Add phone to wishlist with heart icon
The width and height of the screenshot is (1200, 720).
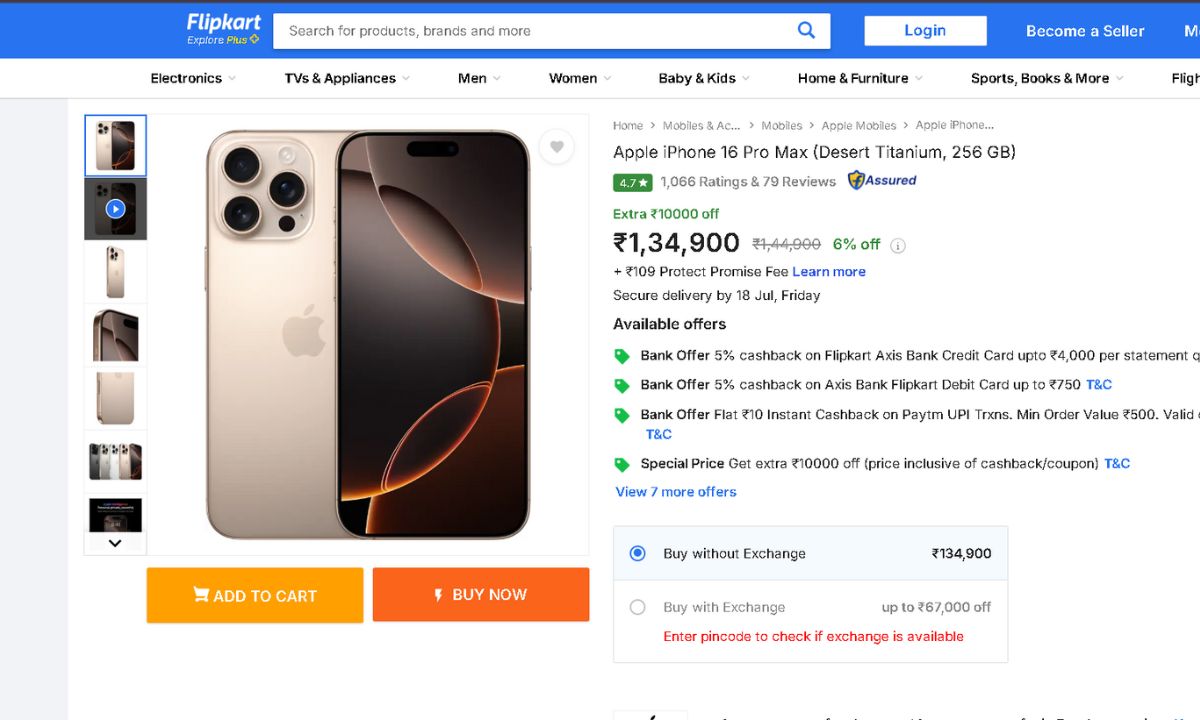pyautogui.click(x=557, y=147)
